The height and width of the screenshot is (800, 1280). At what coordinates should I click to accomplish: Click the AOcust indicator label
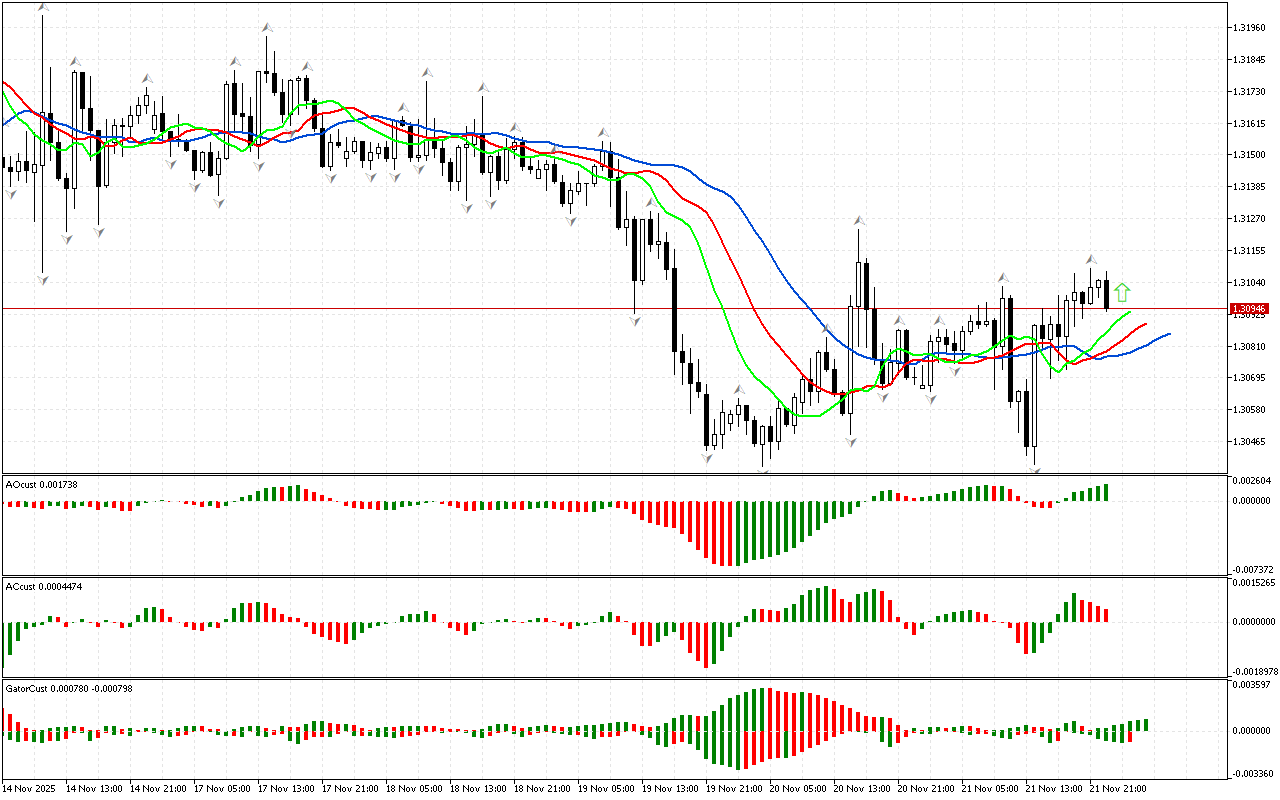(x=42, y=484)
